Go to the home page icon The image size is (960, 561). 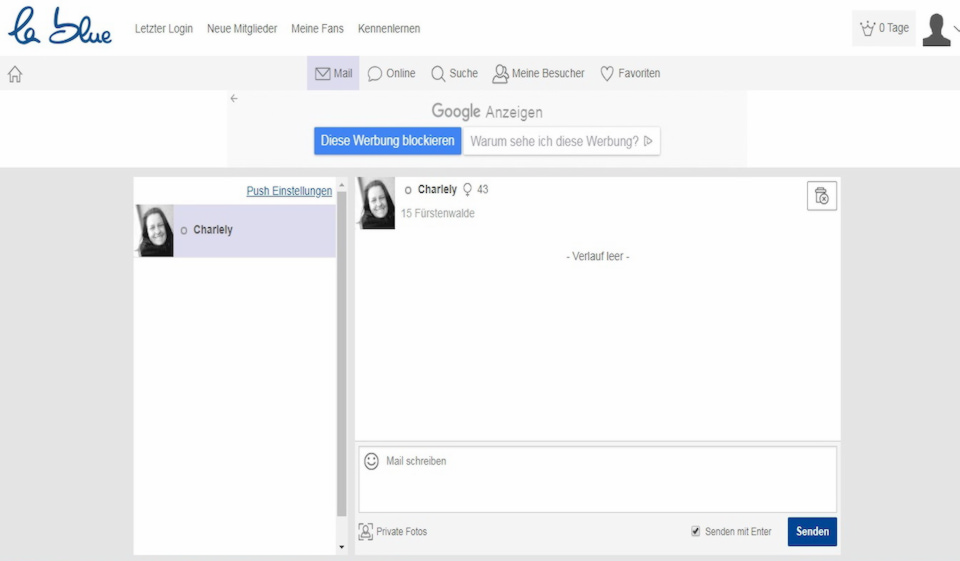15,74
